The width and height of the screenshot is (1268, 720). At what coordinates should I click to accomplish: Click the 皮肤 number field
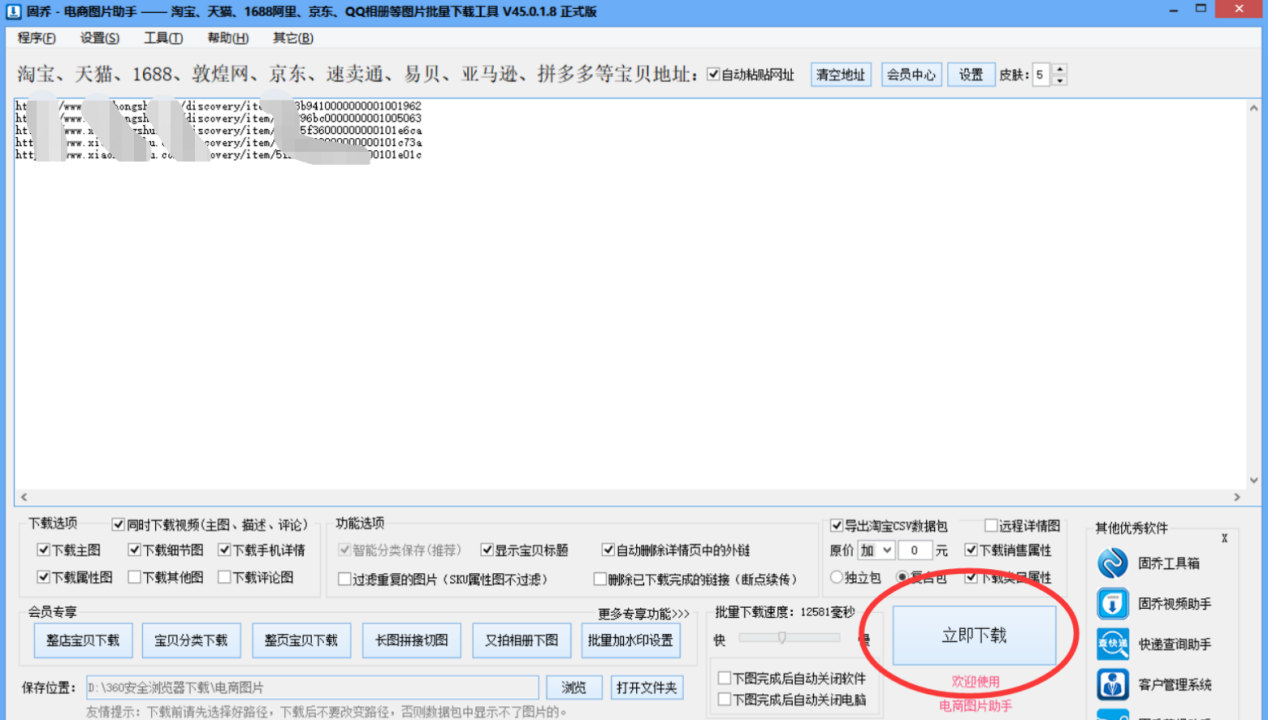click(x=1042, y=75)
